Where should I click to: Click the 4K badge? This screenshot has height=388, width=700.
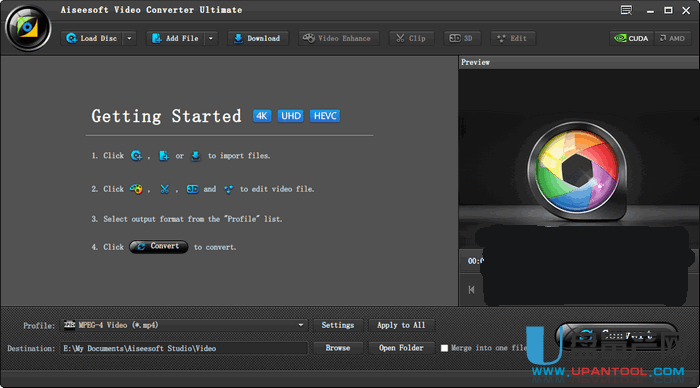[x=262, y=116]
